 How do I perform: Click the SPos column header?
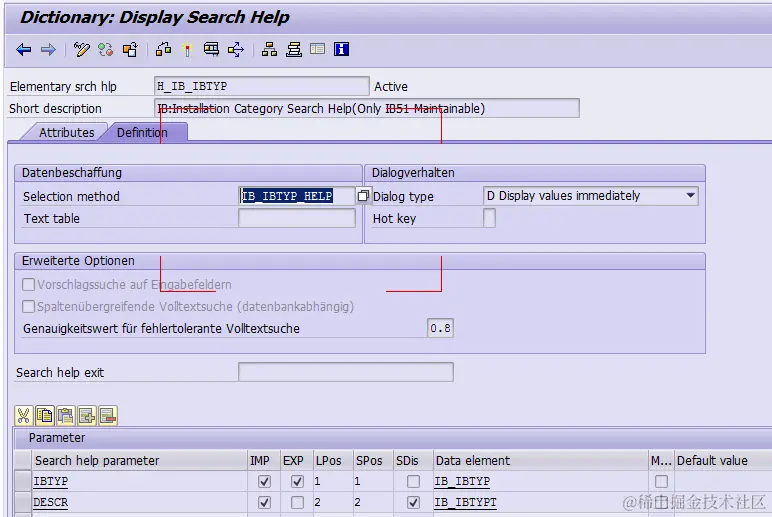point(373,460)
